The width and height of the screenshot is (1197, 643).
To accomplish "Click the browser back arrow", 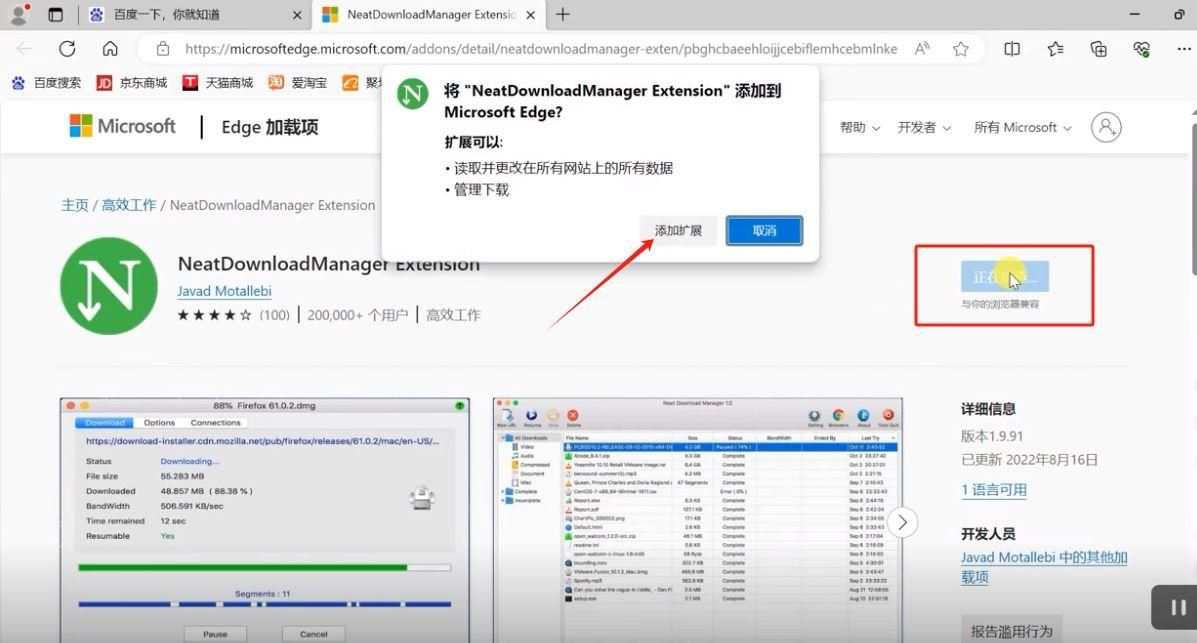I will coord(24,49).
